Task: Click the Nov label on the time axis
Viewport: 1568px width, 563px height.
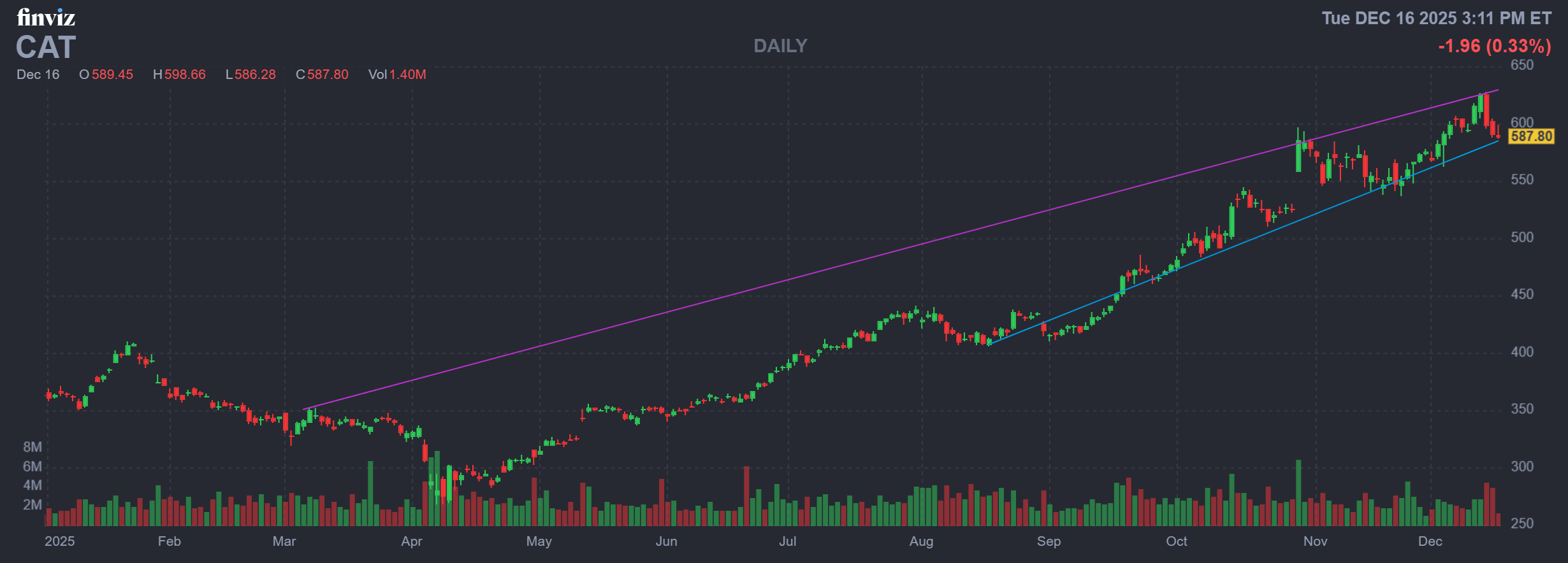Action: click(x=1315, y=541)
